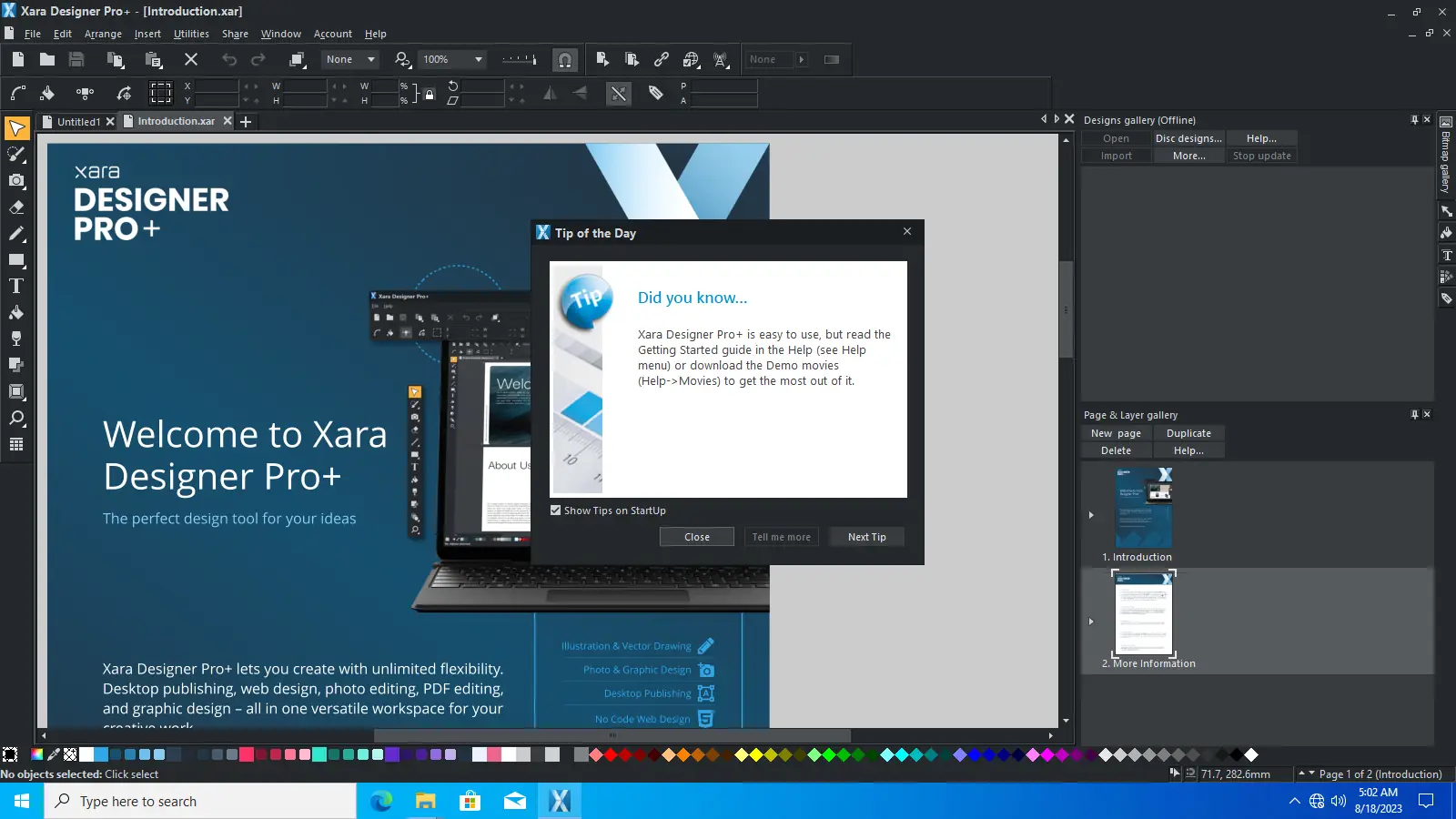Select the Shadow tool

16,365
